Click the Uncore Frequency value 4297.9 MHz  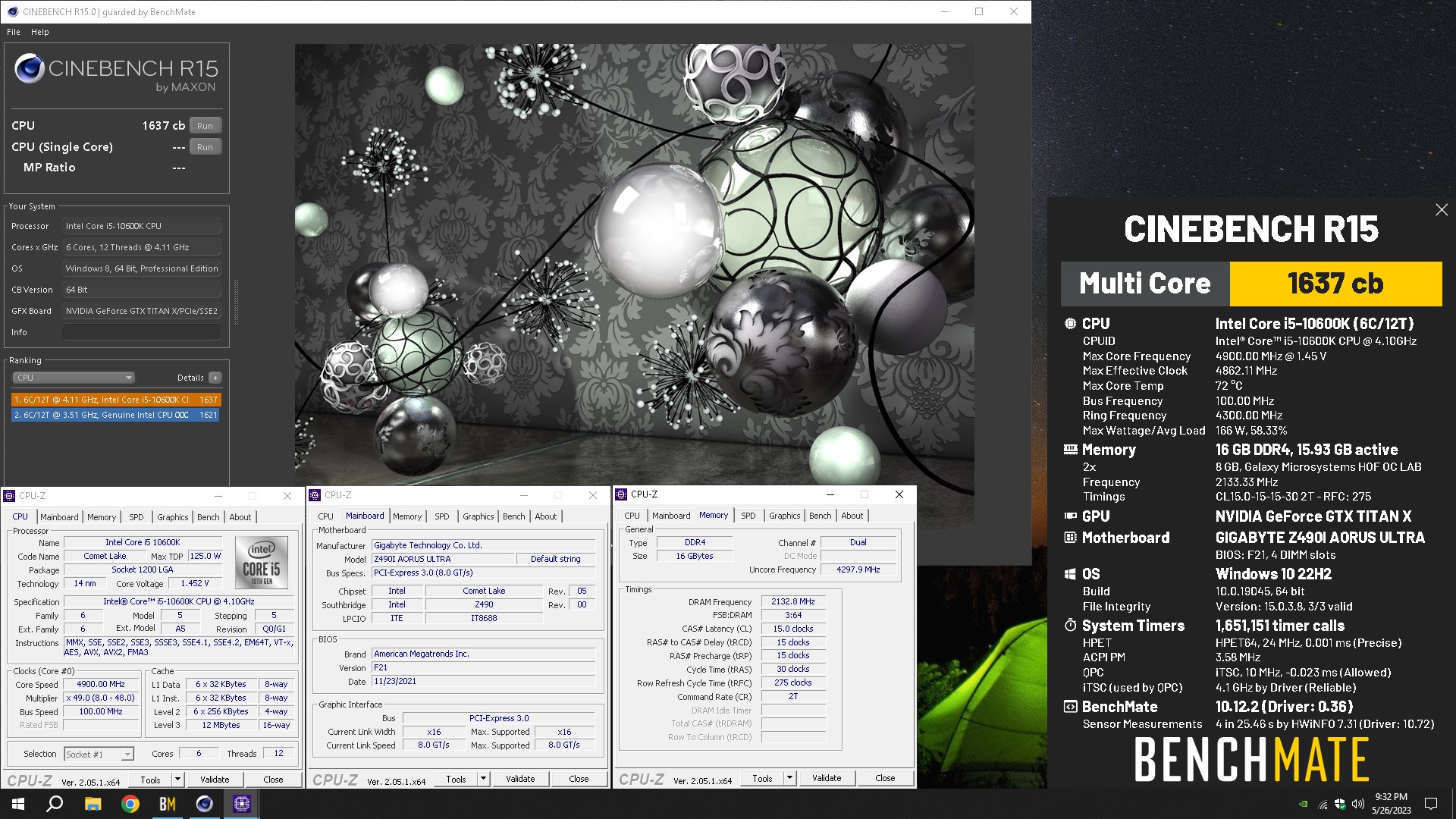[858, 570]
